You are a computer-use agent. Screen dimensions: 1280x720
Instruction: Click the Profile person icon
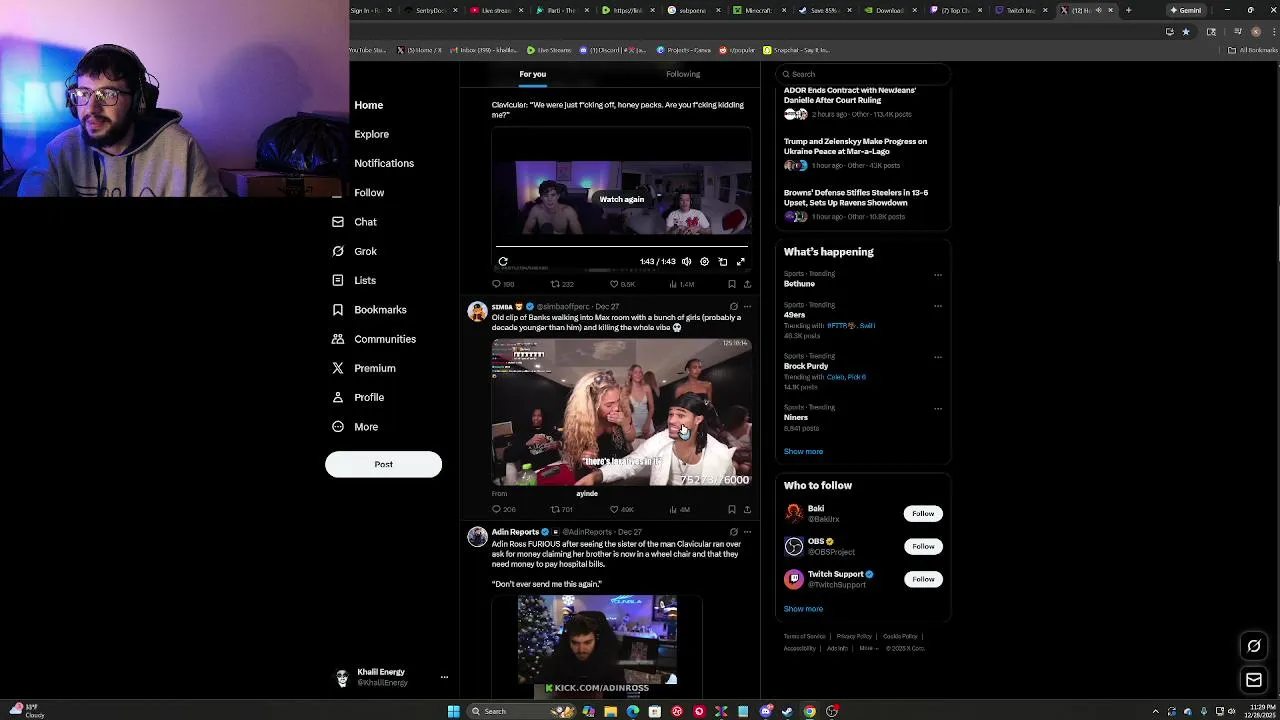(338, 397)
